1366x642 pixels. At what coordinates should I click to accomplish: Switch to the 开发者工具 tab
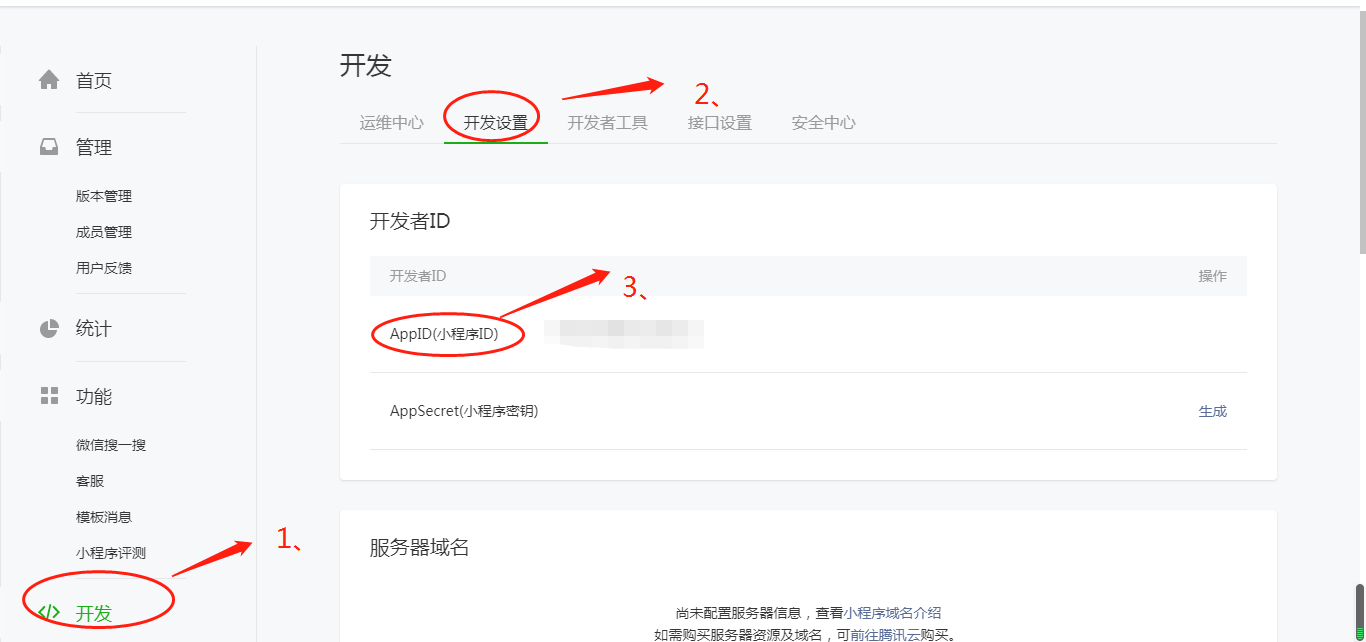tap(608, 123)
